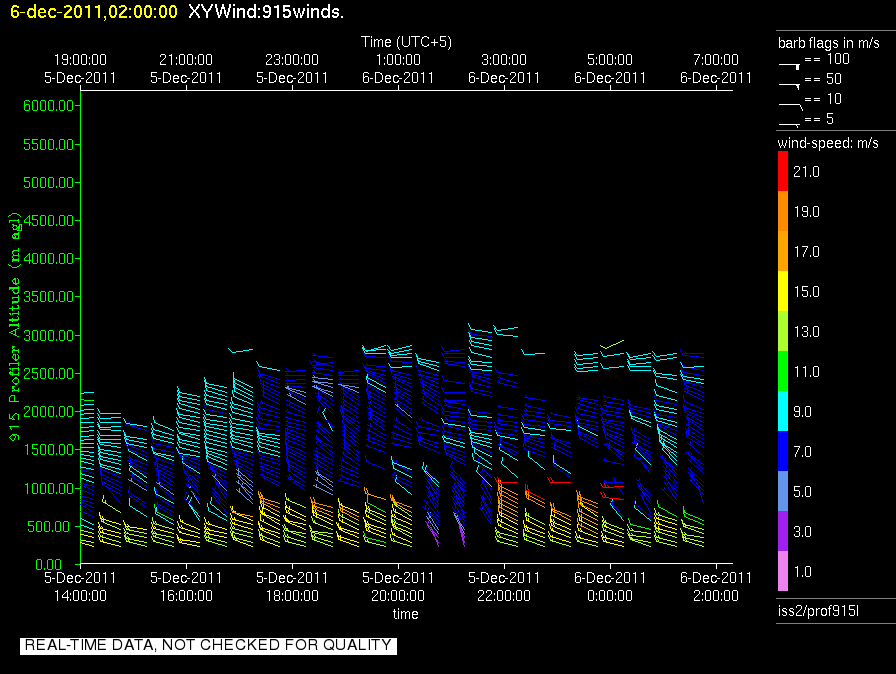This screenshot has height=674, width=896.
Task: Click the dark blue 7.0 m/s color band
Action: 783,451
